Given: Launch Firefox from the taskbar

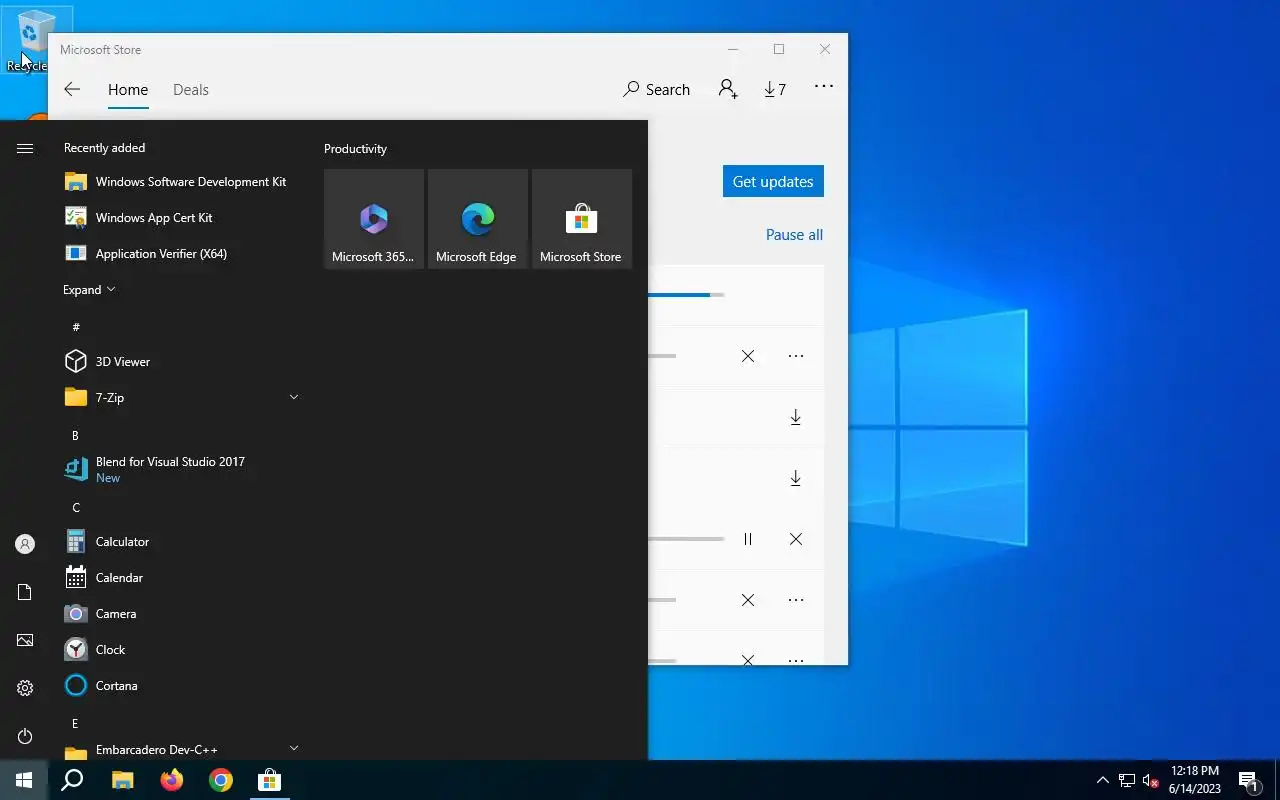Looking at the screenshot, I should pyautogui.click(x=171, y=780).
